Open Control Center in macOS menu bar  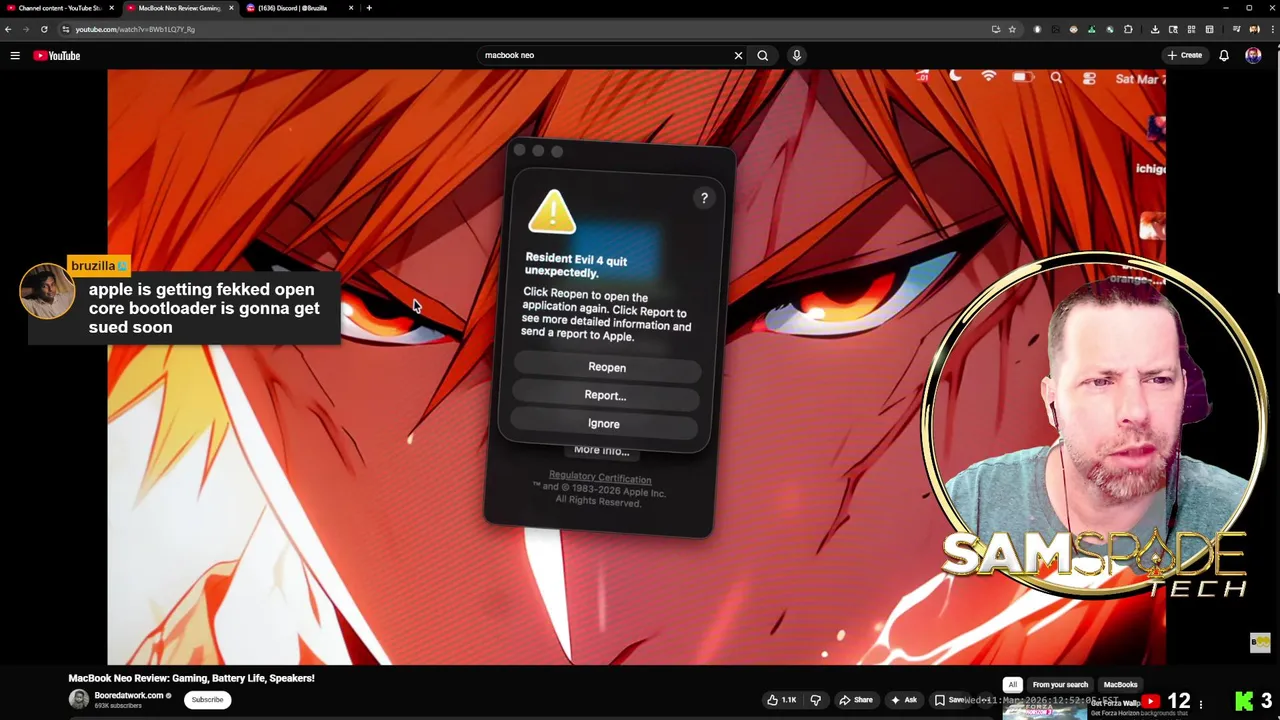click(x=1089, y=78)
